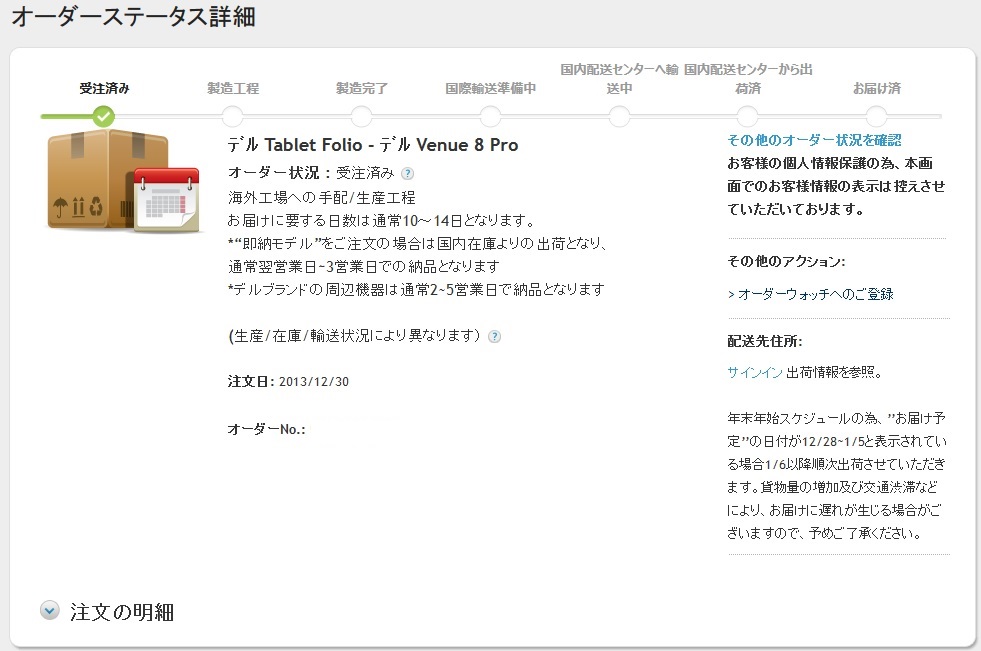Click the 製造完了 progress step circle

click(x=362, y=116)
